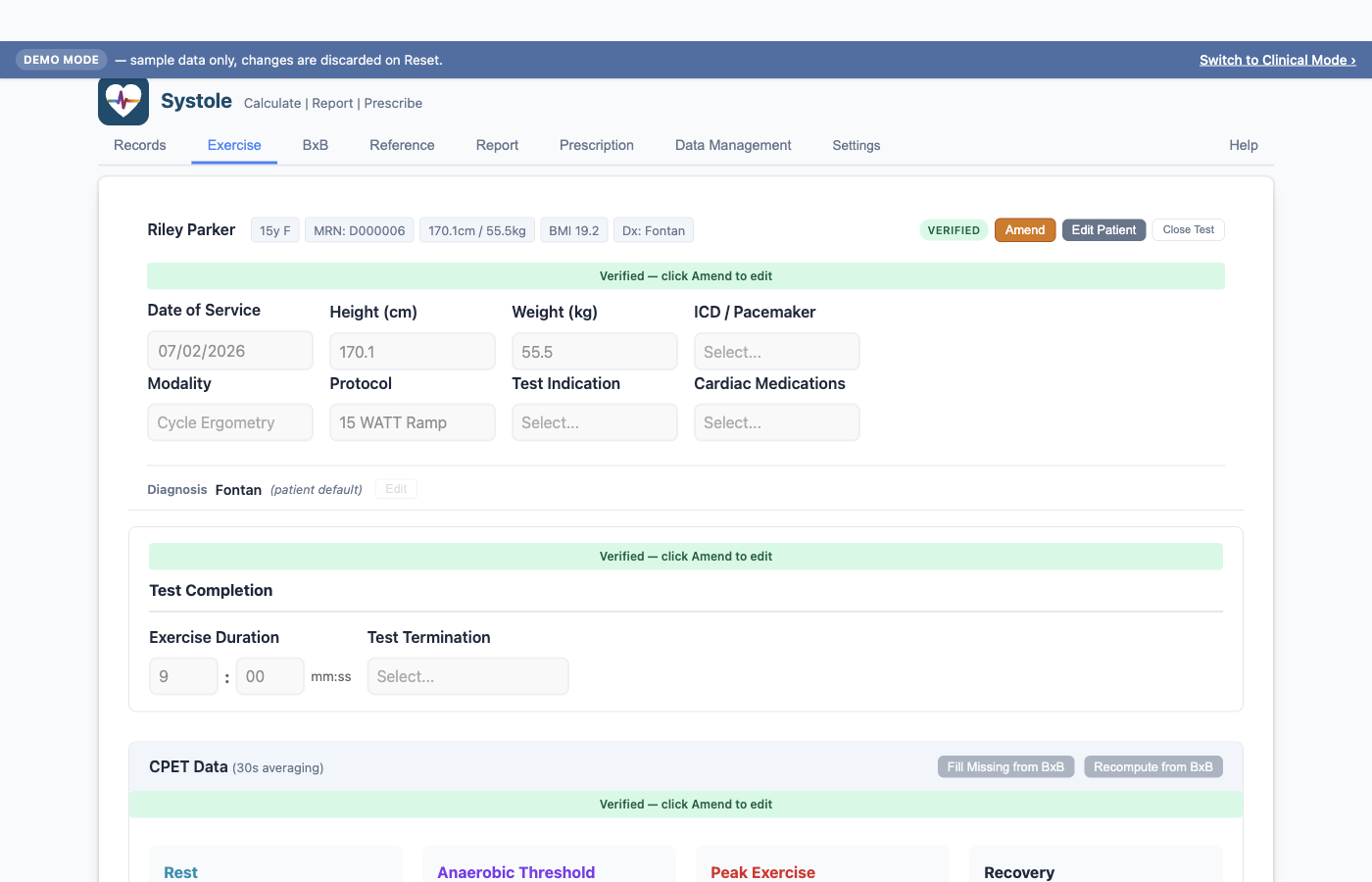Open the Test Termination dropdown

[x=468, y=676]
